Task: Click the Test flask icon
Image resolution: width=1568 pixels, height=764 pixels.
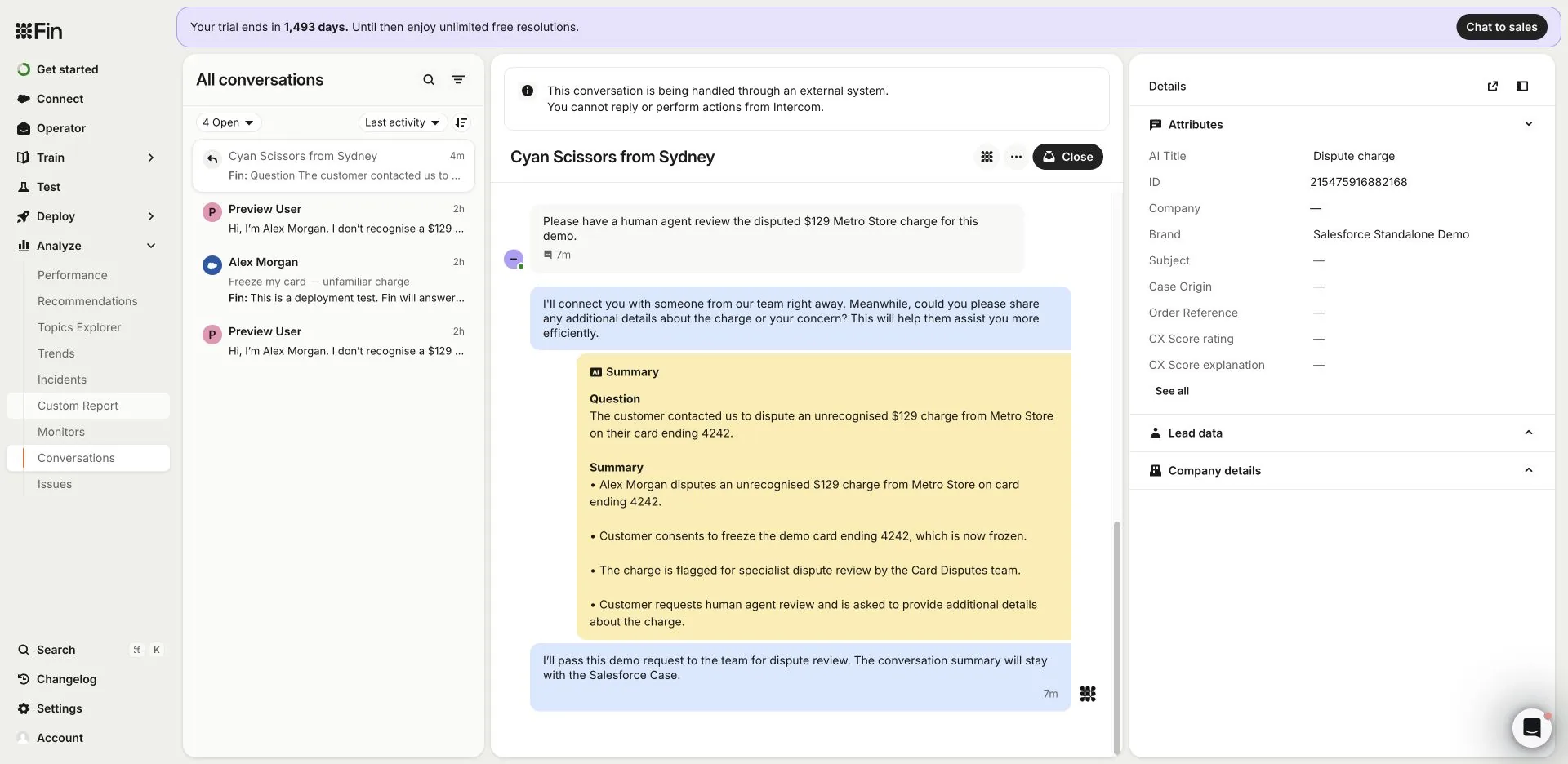Action: click(x=24, y=187)
